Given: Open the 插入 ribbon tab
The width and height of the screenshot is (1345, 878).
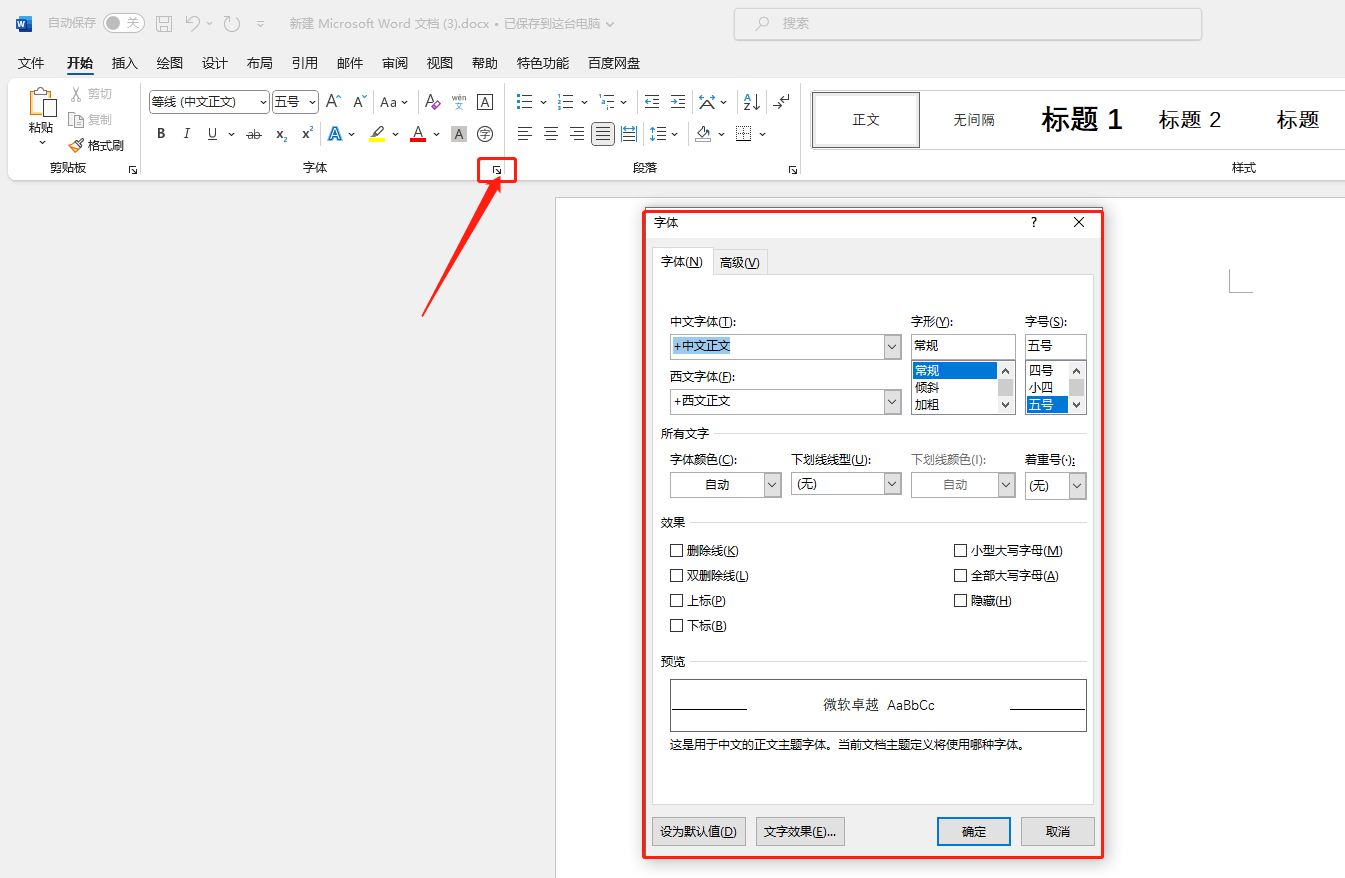Looking at the screenshot, I should [x=125, y=63].
